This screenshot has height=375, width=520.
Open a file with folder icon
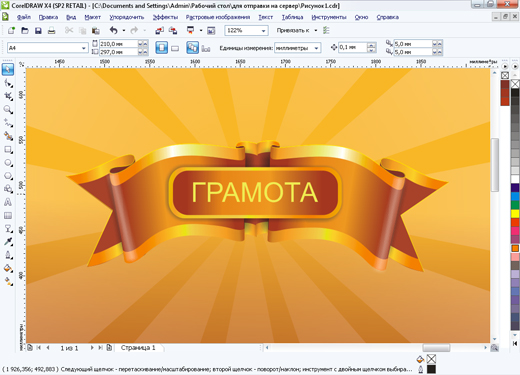click(25, 30)
